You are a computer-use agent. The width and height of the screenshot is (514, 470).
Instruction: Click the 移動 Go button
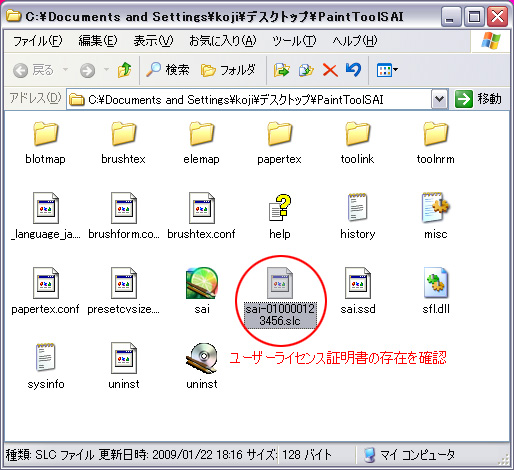(x=479, y=99)
